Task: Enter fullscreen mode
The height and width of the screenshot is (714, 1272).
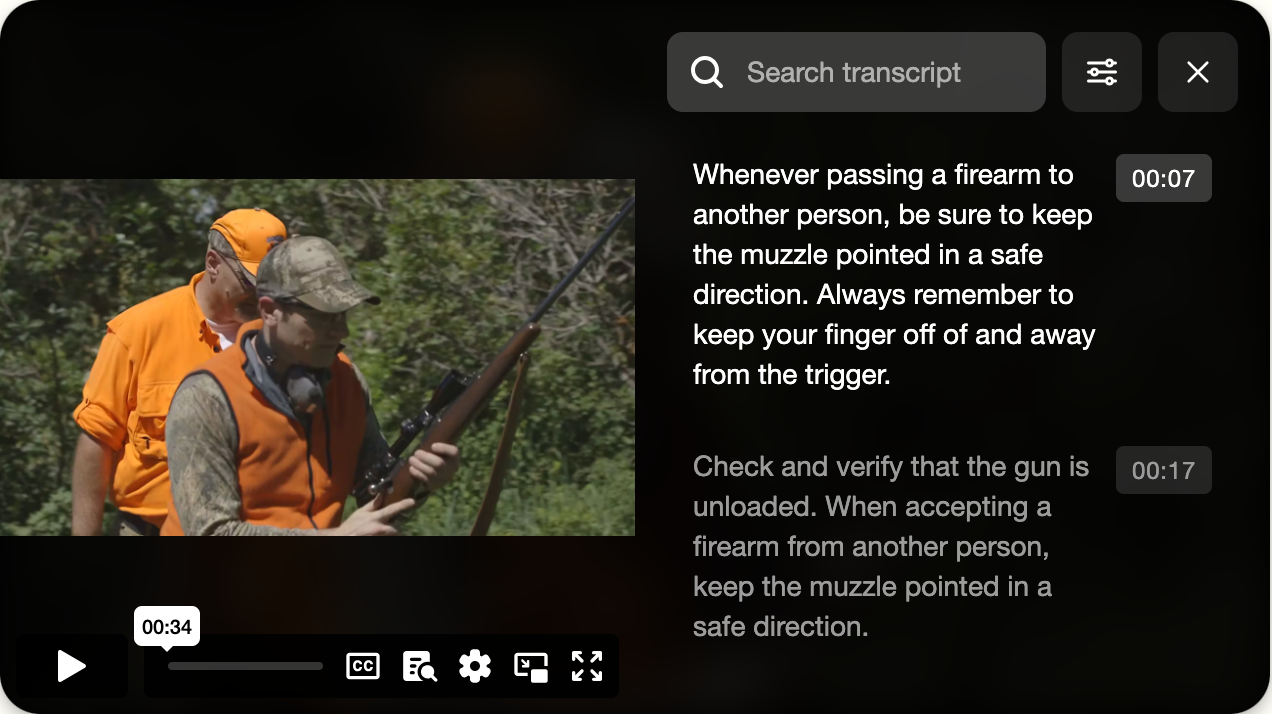Action: tap(587, 666)
